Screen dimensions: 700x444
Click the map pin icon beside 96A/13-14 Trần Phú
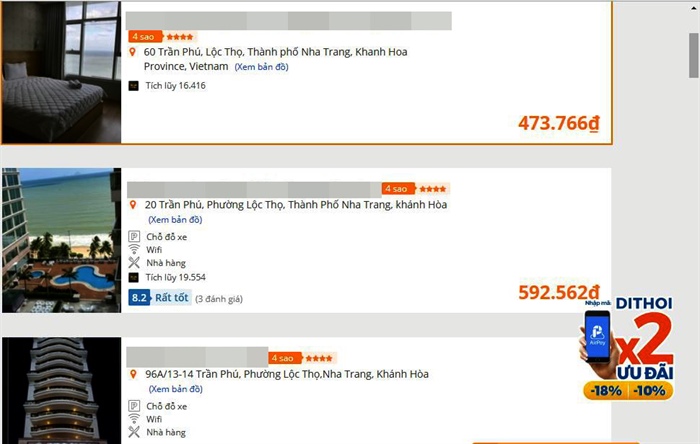(134, 374)
